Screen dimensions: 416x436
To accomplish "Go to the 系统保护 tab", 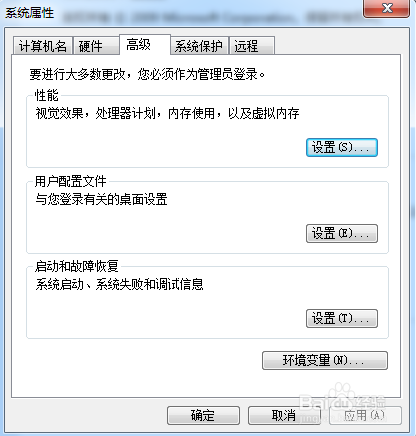I will 199,46.
